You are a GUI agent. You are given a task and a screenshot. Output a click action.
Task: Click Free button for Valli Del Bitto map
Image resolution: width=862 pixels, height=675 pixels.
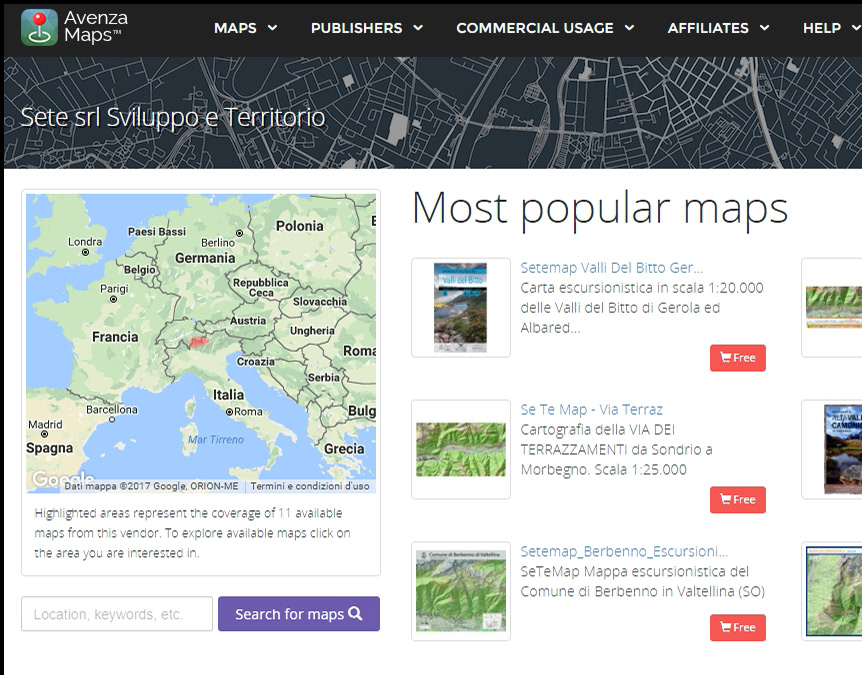tap(738, 358)
